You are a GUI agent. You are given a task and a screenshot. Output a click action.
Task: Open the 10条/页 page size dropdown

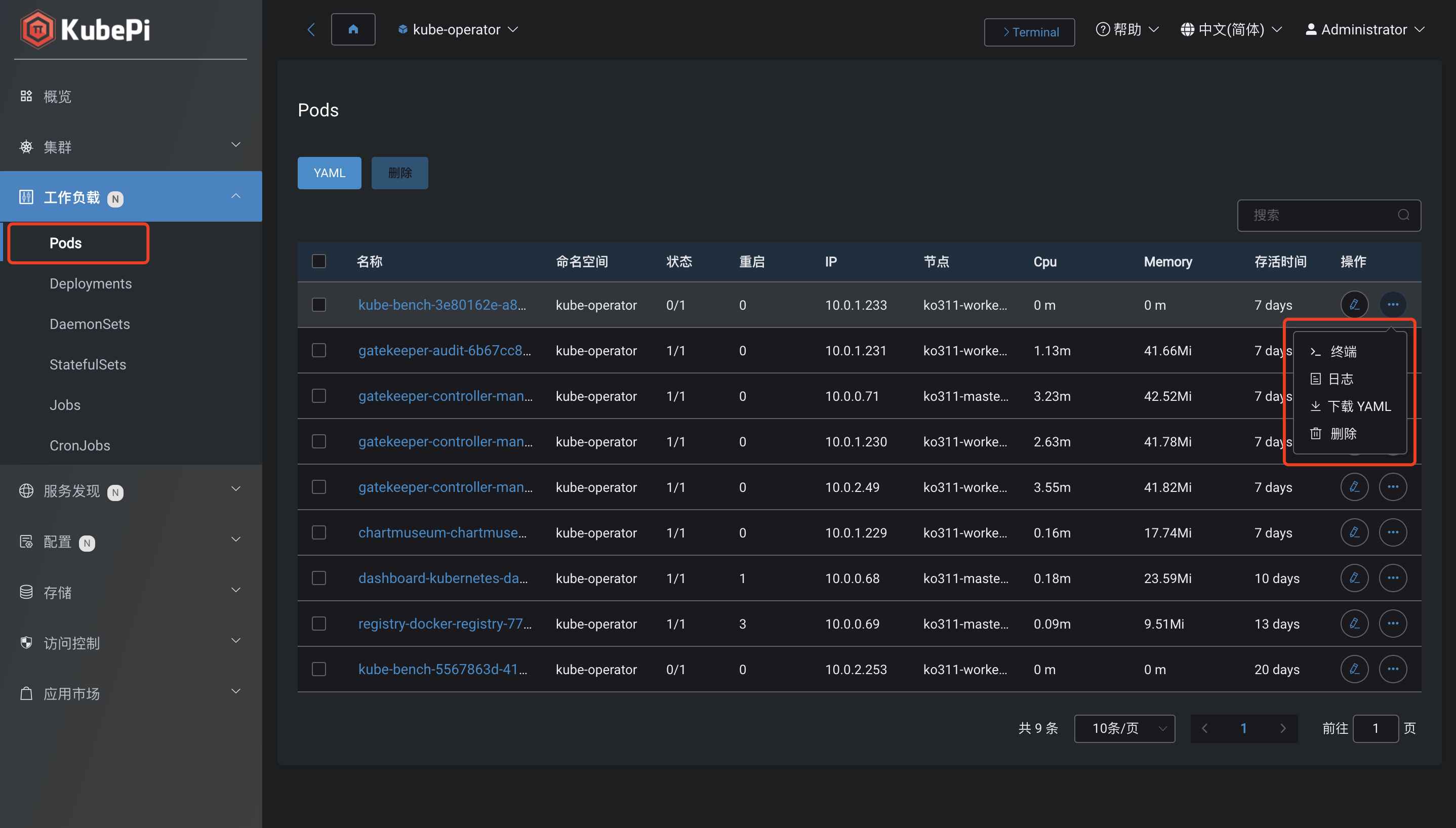click(1124, 728)
